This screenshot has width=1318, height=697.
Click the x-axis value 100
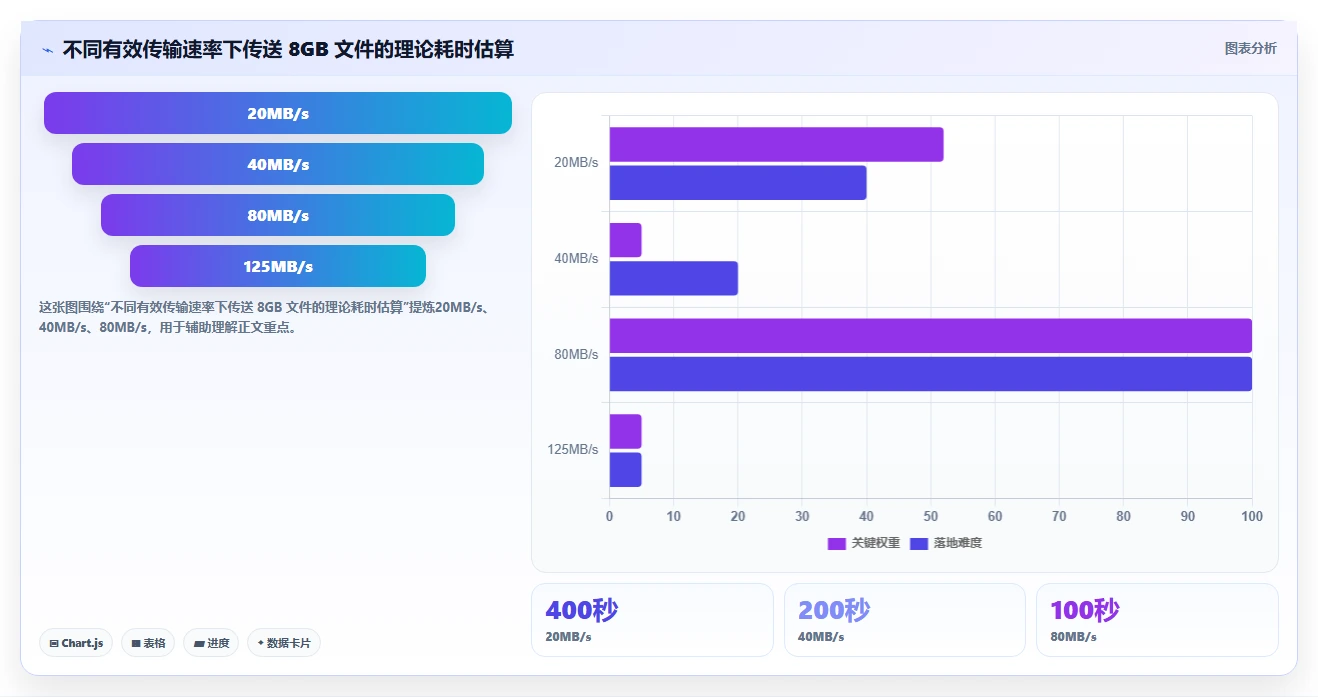coord(1252,517)
